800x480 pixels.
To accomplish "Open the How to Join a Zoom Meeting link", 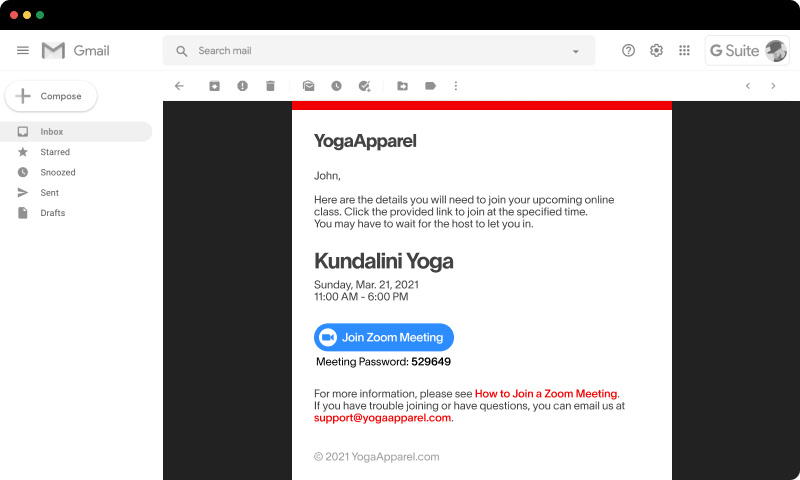I will coord(546,394).
